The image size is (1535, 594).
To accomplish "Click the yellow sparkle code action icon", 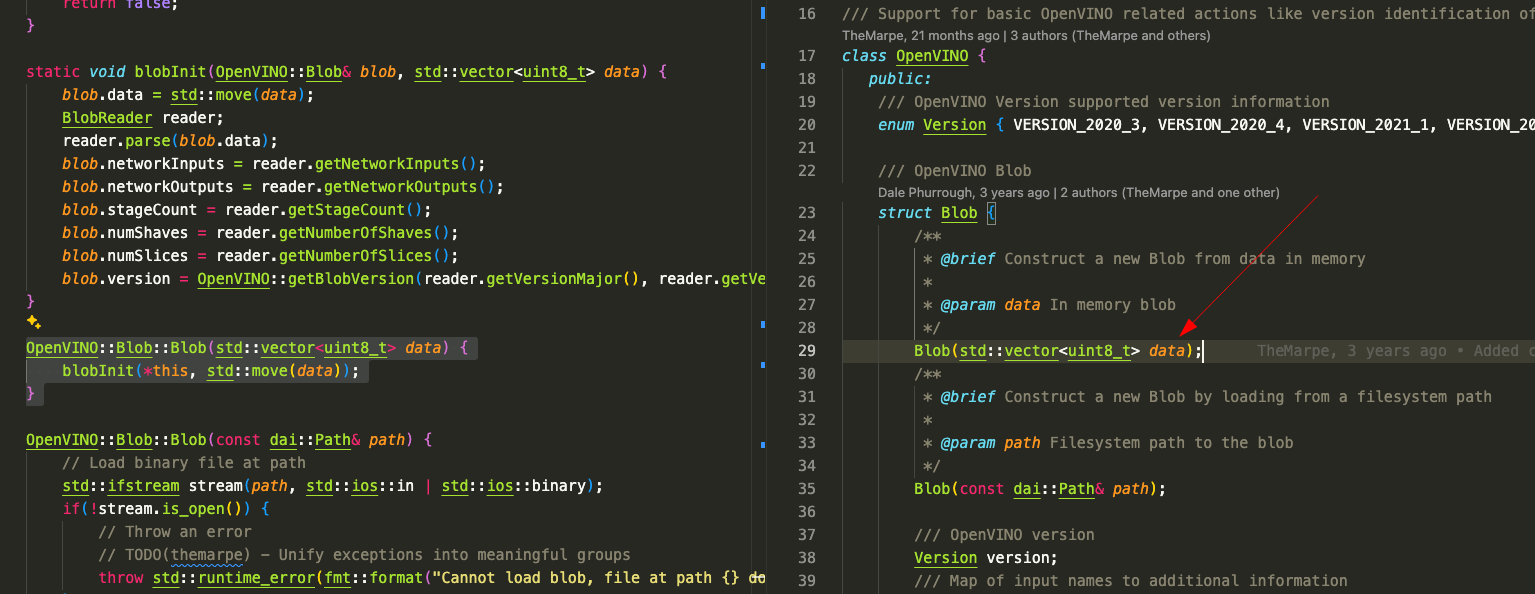I will click(x=33, y=322).
